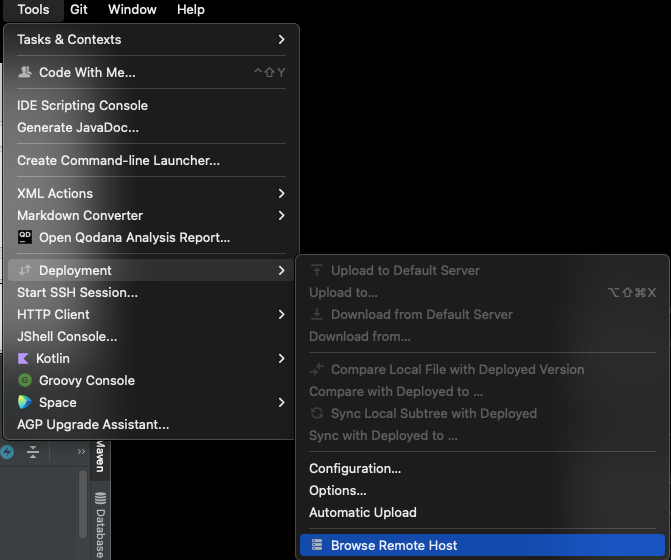Open the Database tool window tab
Screen dimensions: 671x560
pyautogui.click(x=100, y=524)
